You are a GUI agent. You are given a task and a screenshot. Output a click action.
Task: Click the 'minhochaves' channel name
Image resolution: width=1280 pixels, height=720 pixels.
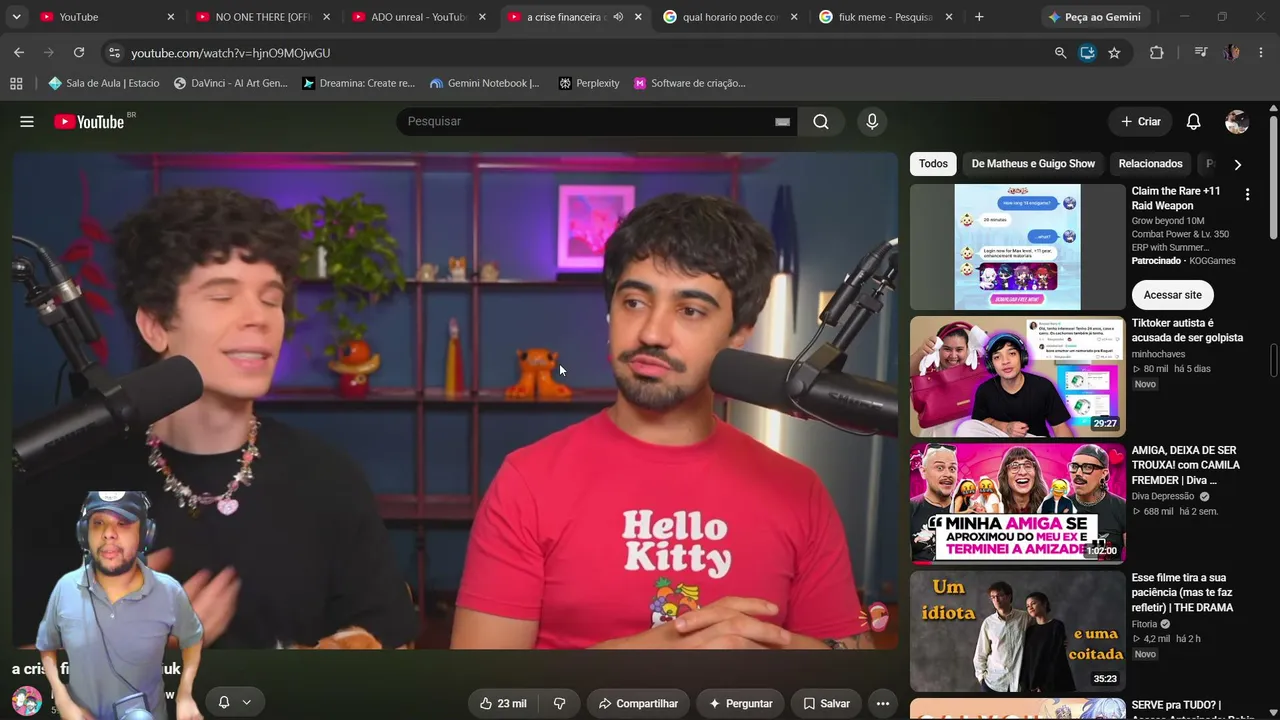(x=1158, y=354)
